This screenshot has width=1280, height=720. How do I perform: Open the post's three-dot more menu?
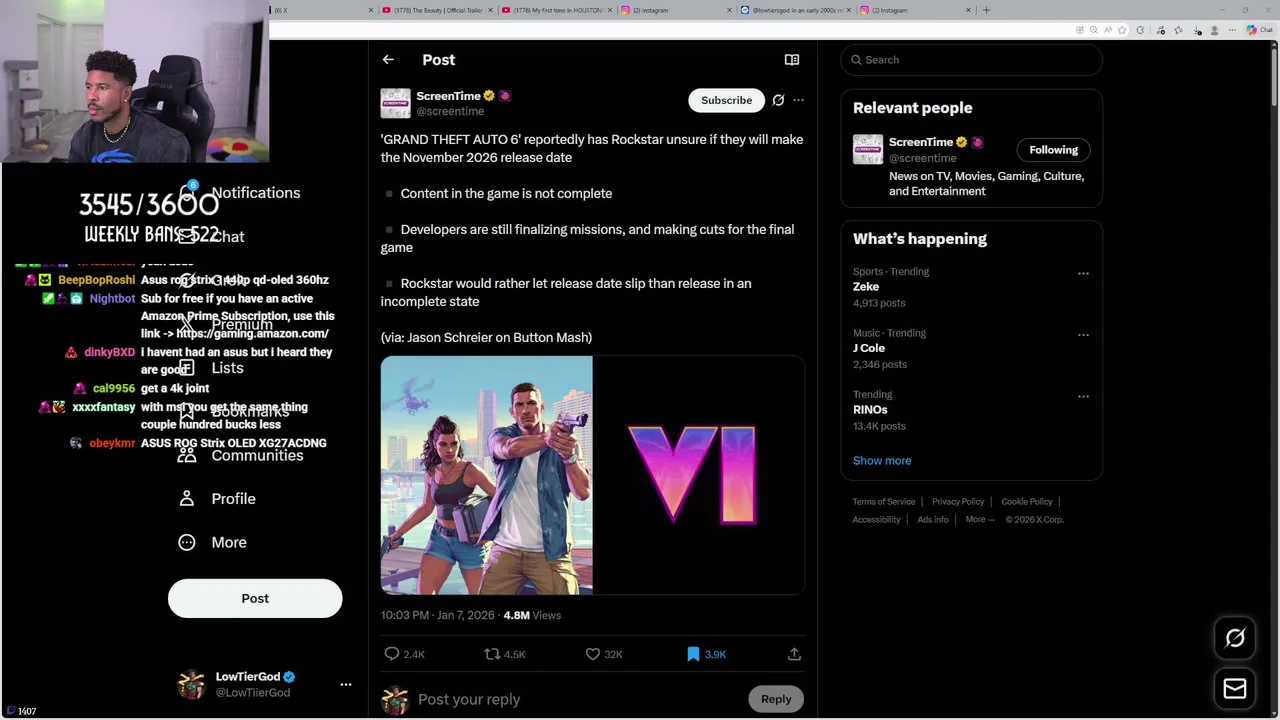point(798,100)
